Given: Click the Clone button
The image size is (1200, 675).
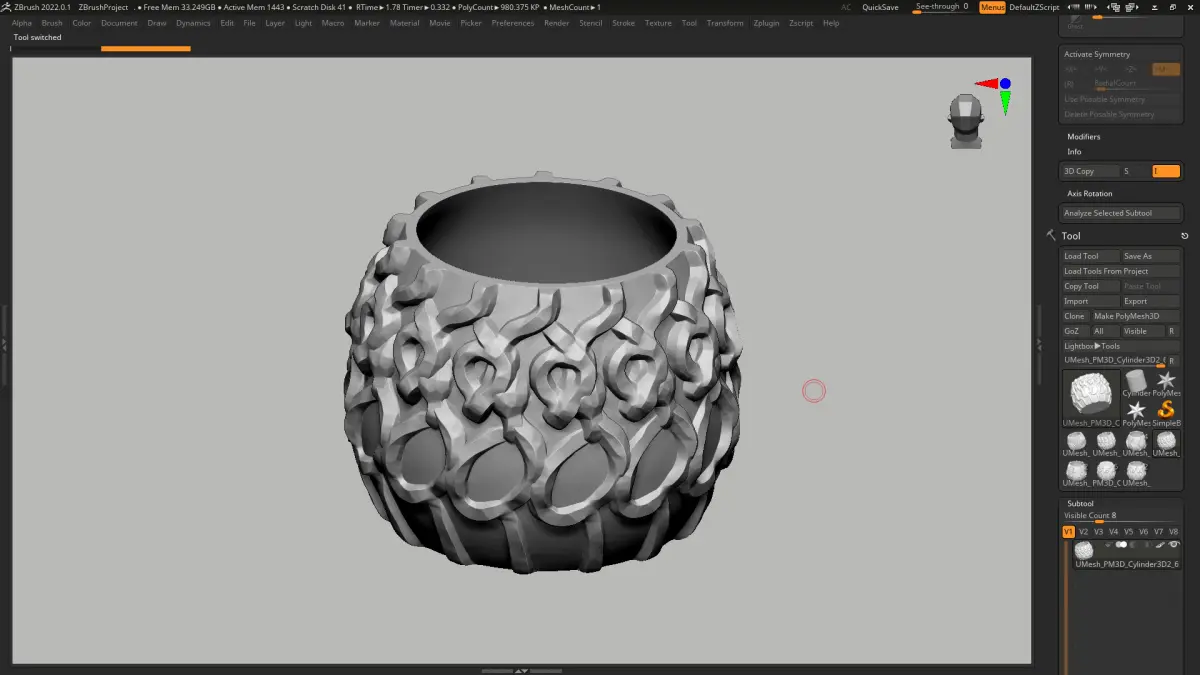Looking at the screenshot, I should 1075,316.
